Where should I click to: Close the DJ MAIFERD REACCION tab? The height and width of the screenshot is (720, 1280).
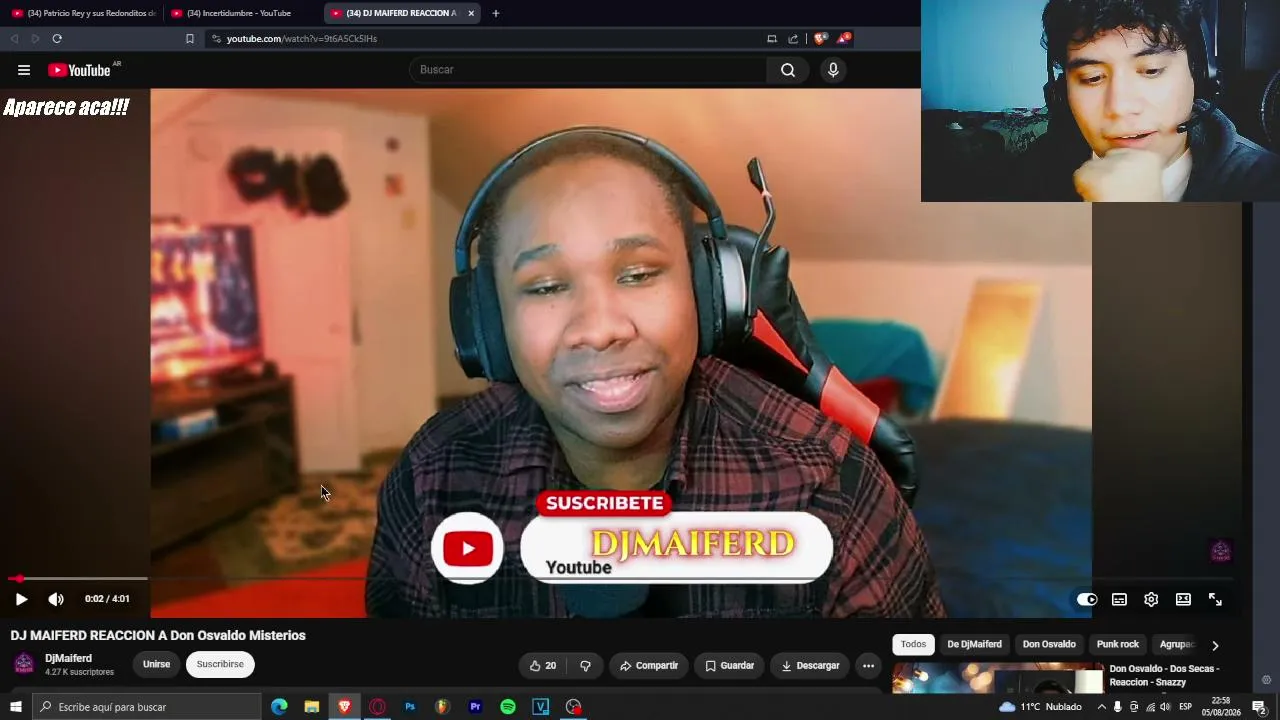pyautogui.click(x=471, y=13)
